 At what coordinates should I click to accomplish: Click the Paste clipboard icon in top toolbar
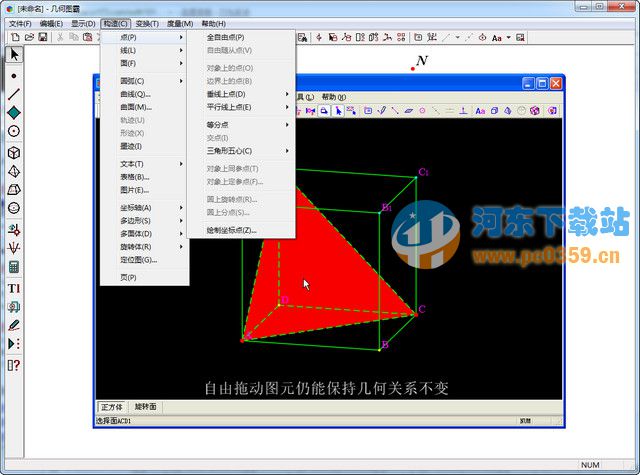[87, 38]
